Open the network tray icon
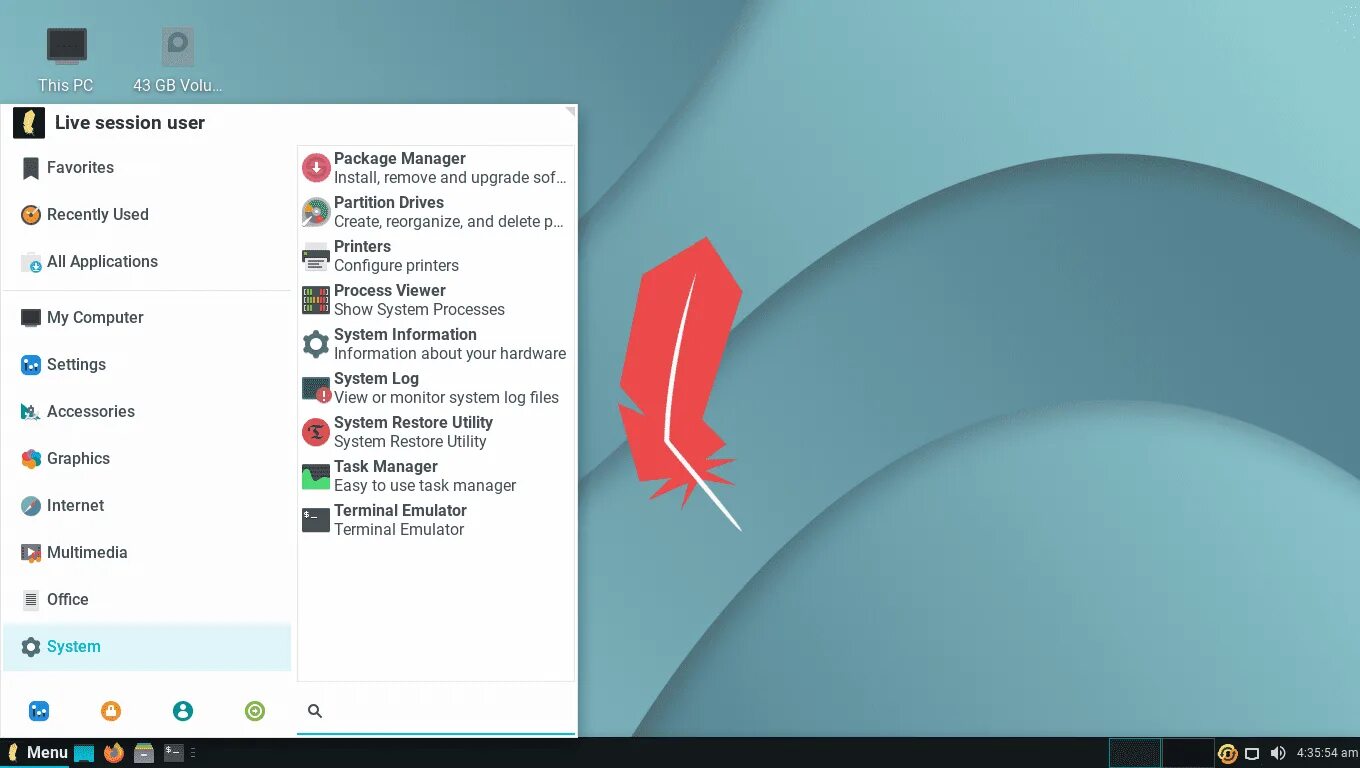1360x768 pixels. 1252,753
